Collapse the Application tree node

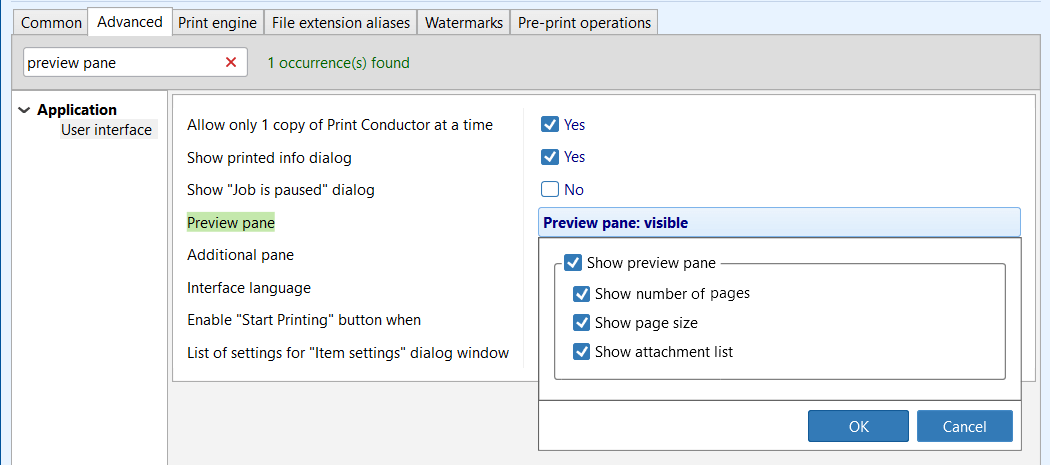24,111
